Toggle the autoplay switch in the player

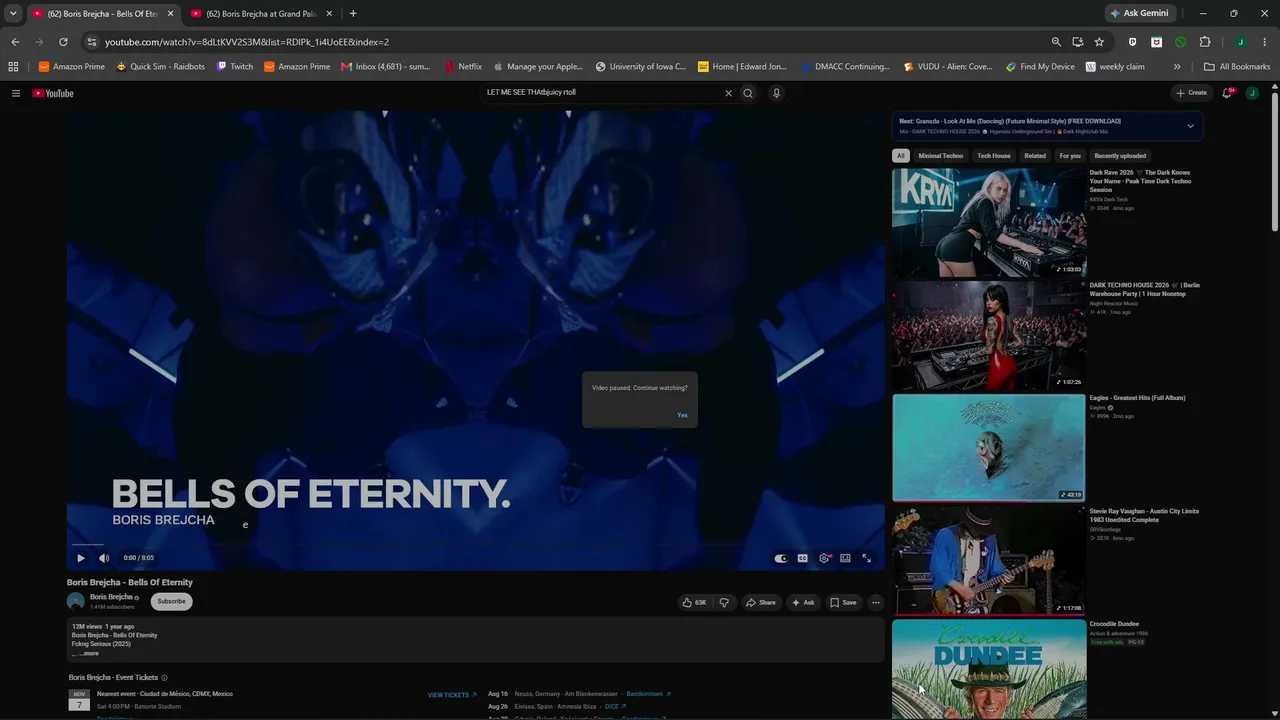781,558
